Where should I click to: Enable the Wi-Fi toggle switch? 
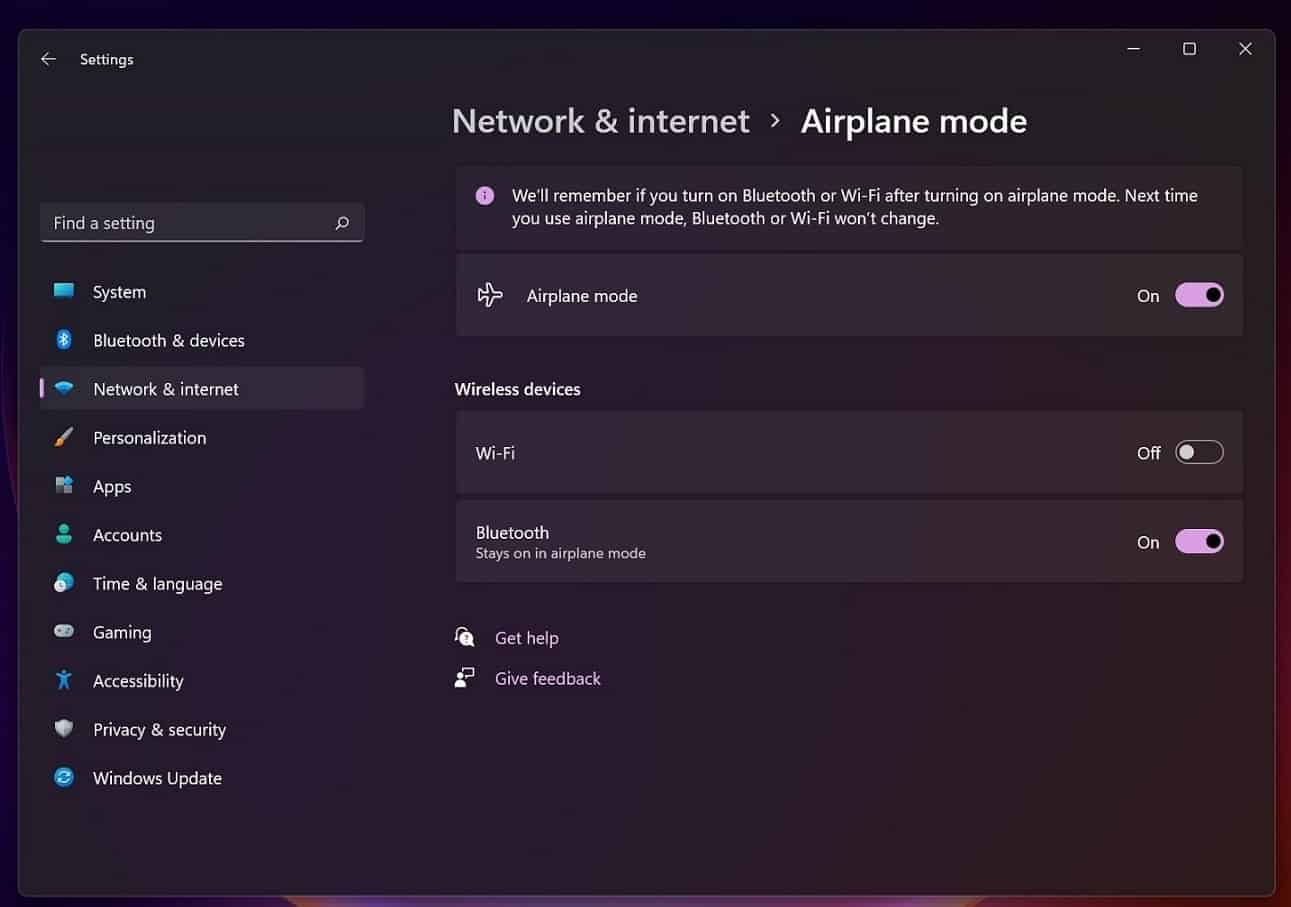pos(1199,452)
